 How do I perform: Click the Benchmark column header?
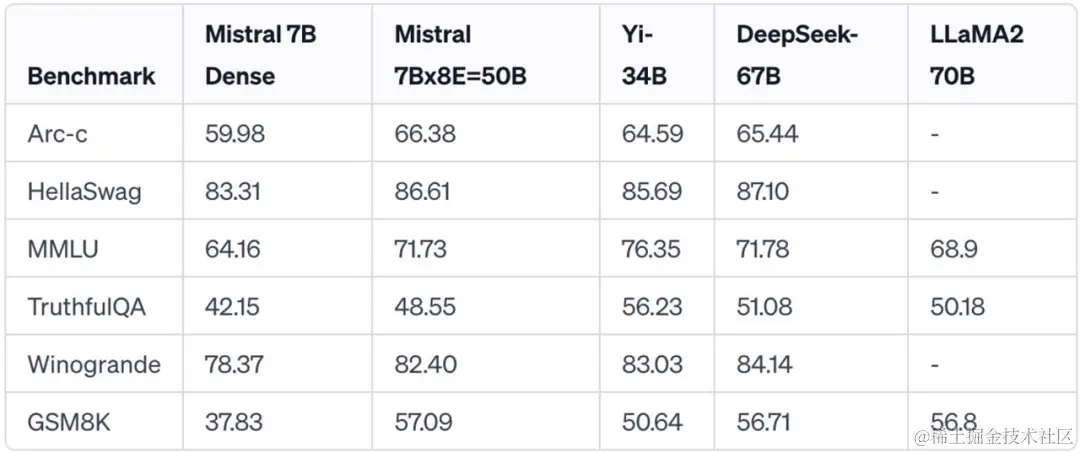click(x=92, y=76)
